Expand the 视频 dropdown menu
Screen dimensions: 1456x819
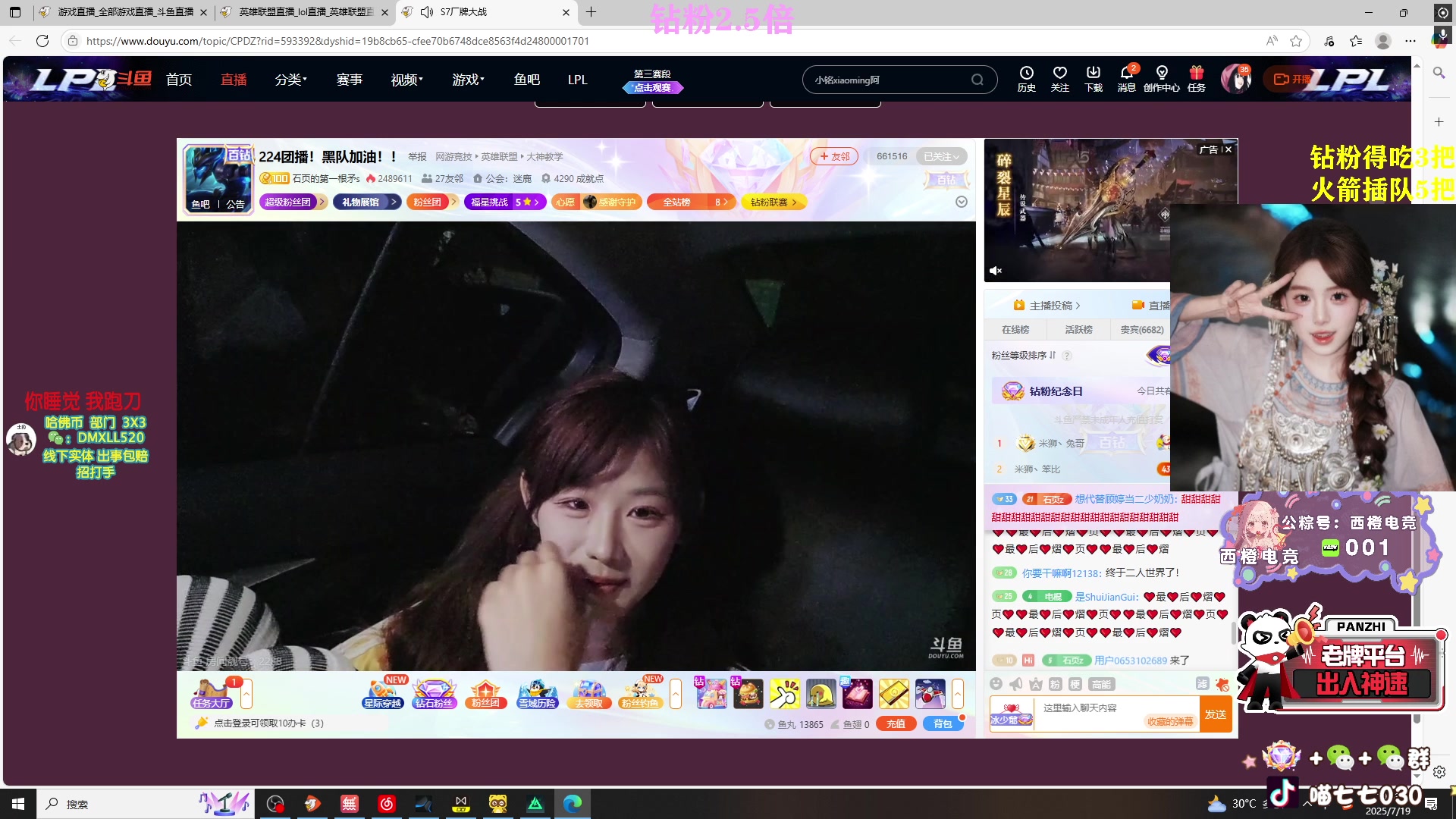pos(406,80)
